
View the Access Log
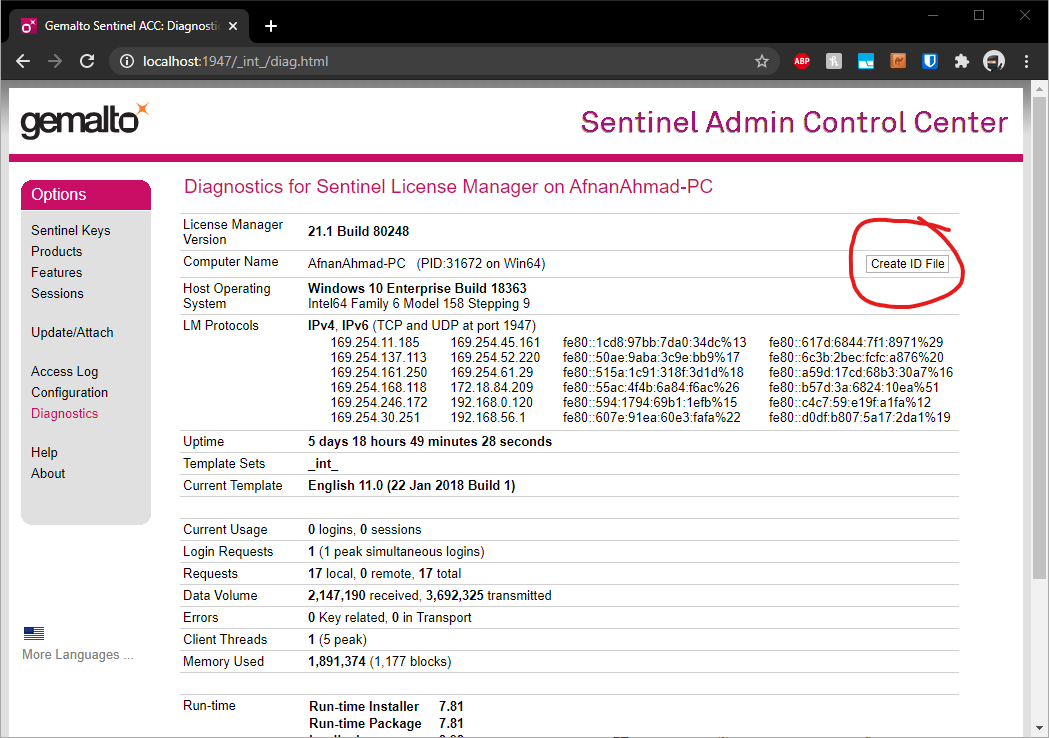coord(64,371)
